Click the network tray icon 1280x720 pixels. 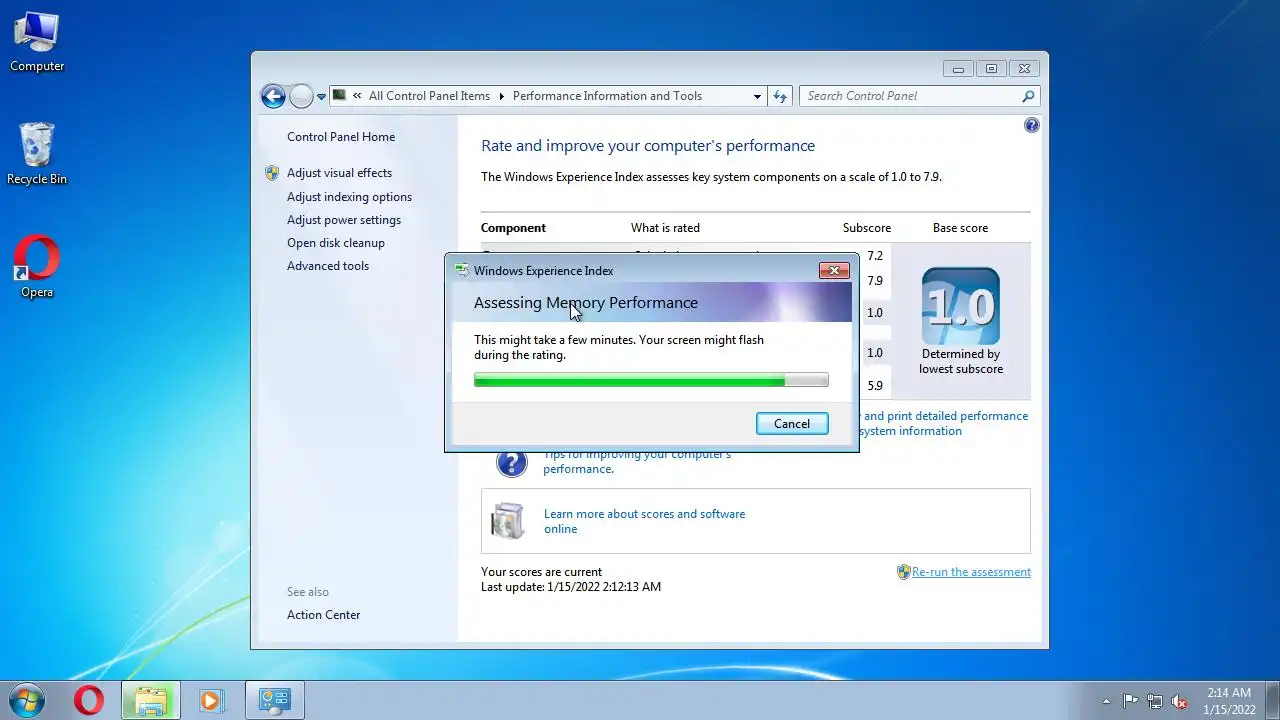(x=1155, y=701)
